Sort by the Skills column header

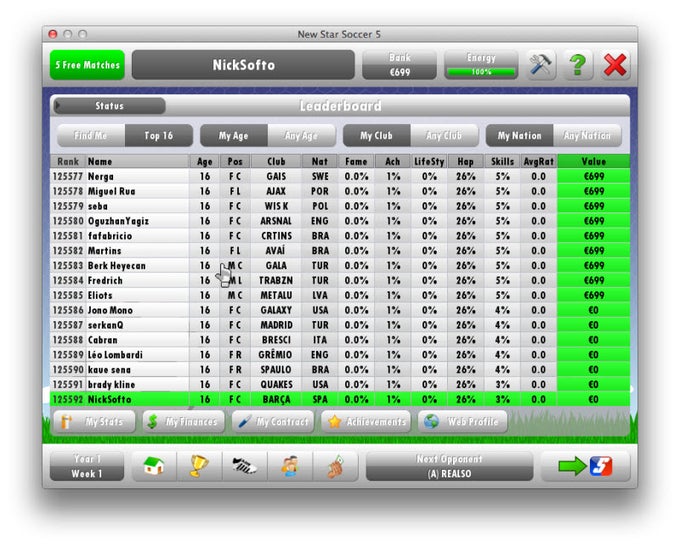coord(502,161)
